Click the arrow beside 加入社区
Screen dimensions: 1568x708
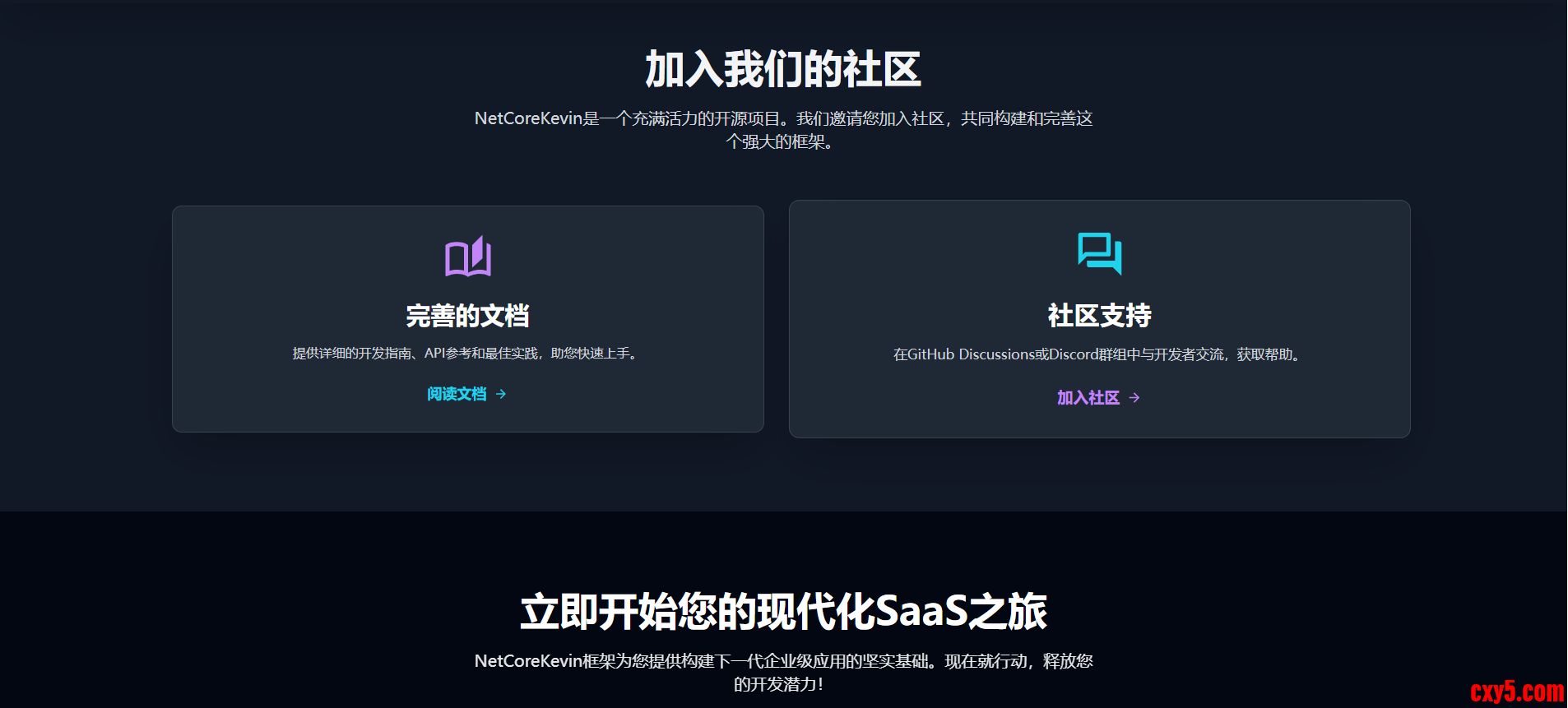coord(1134,398)
